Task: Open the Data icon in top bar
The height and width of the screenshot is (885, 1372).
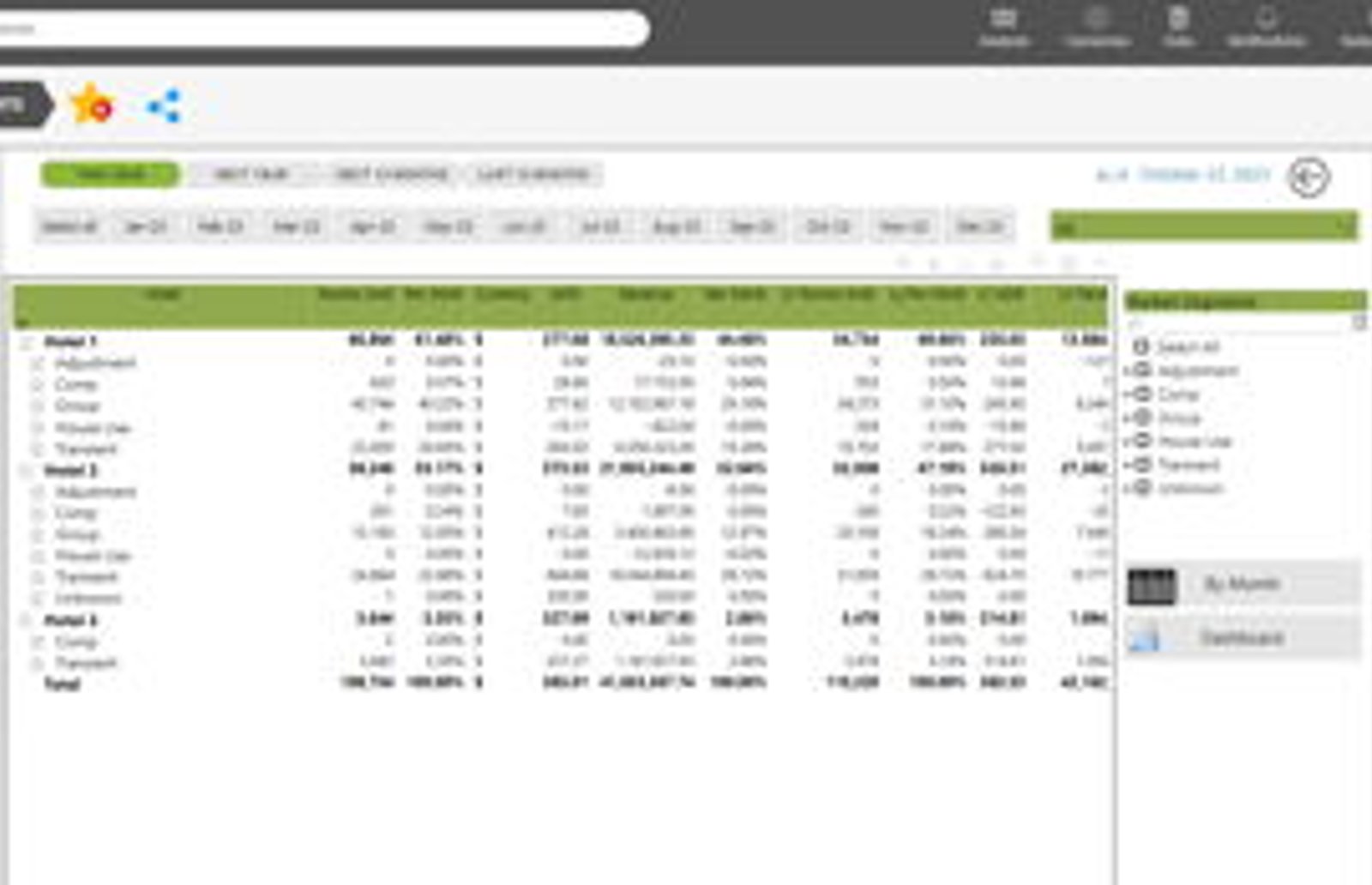Action: 1178,27
